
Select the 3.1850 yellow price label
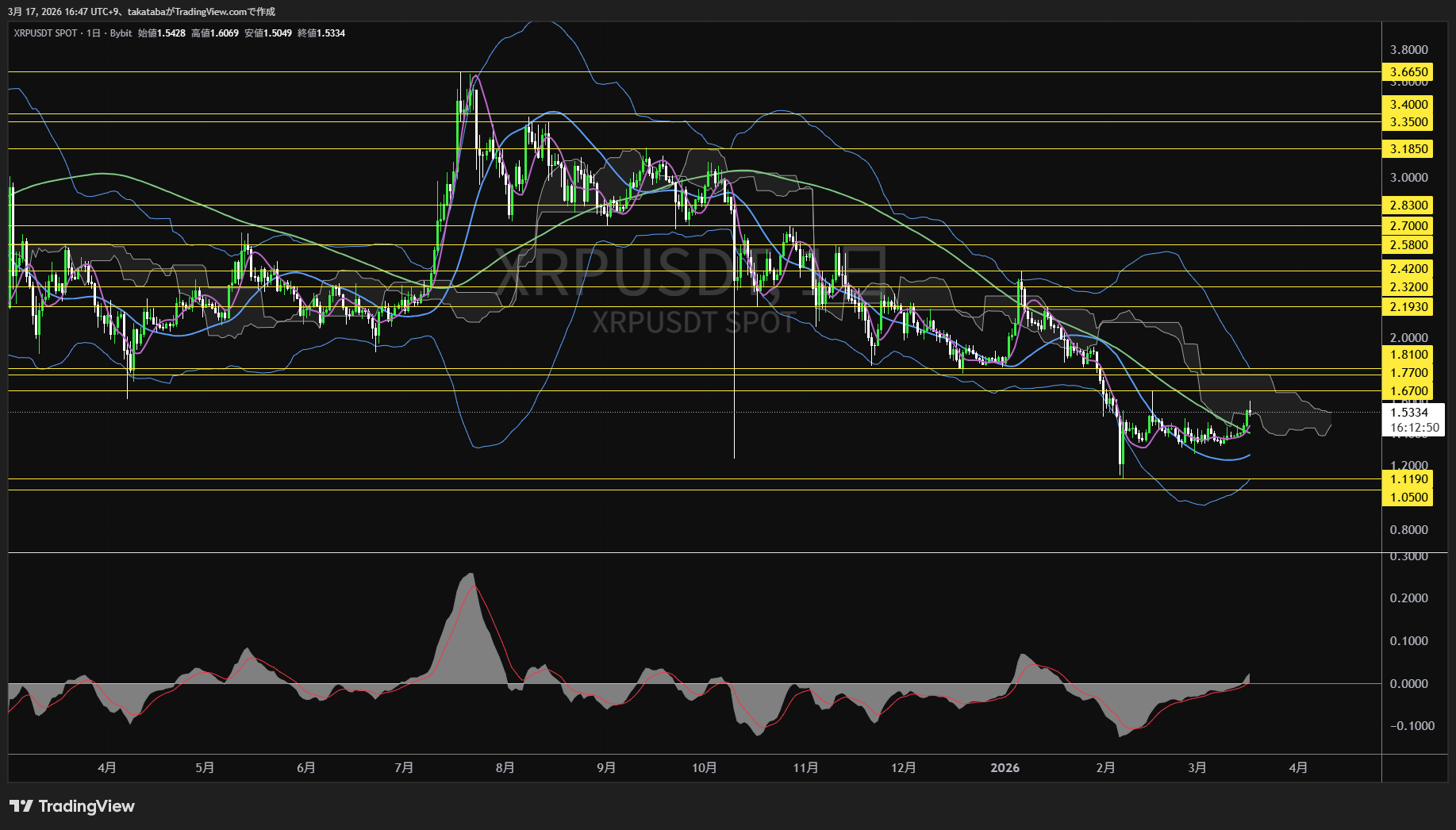click(1408, 149)
